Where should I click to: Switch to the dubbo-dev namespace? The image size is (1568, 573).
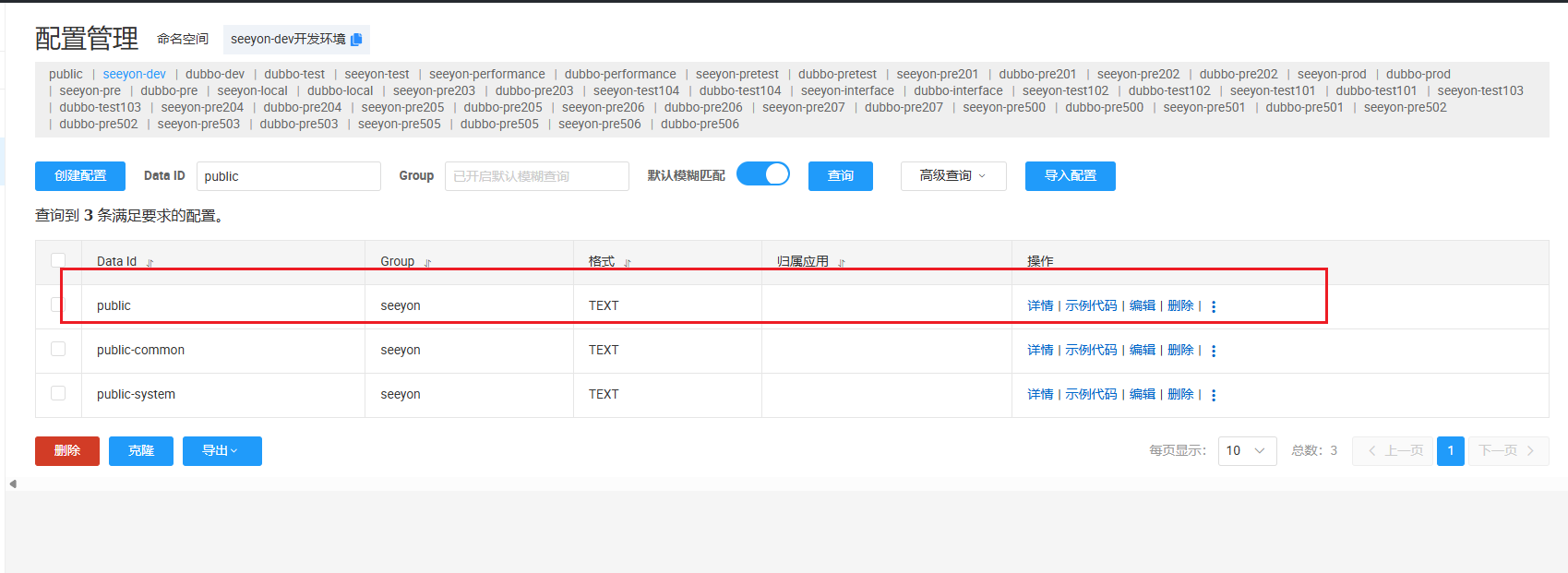coord(215,75)
